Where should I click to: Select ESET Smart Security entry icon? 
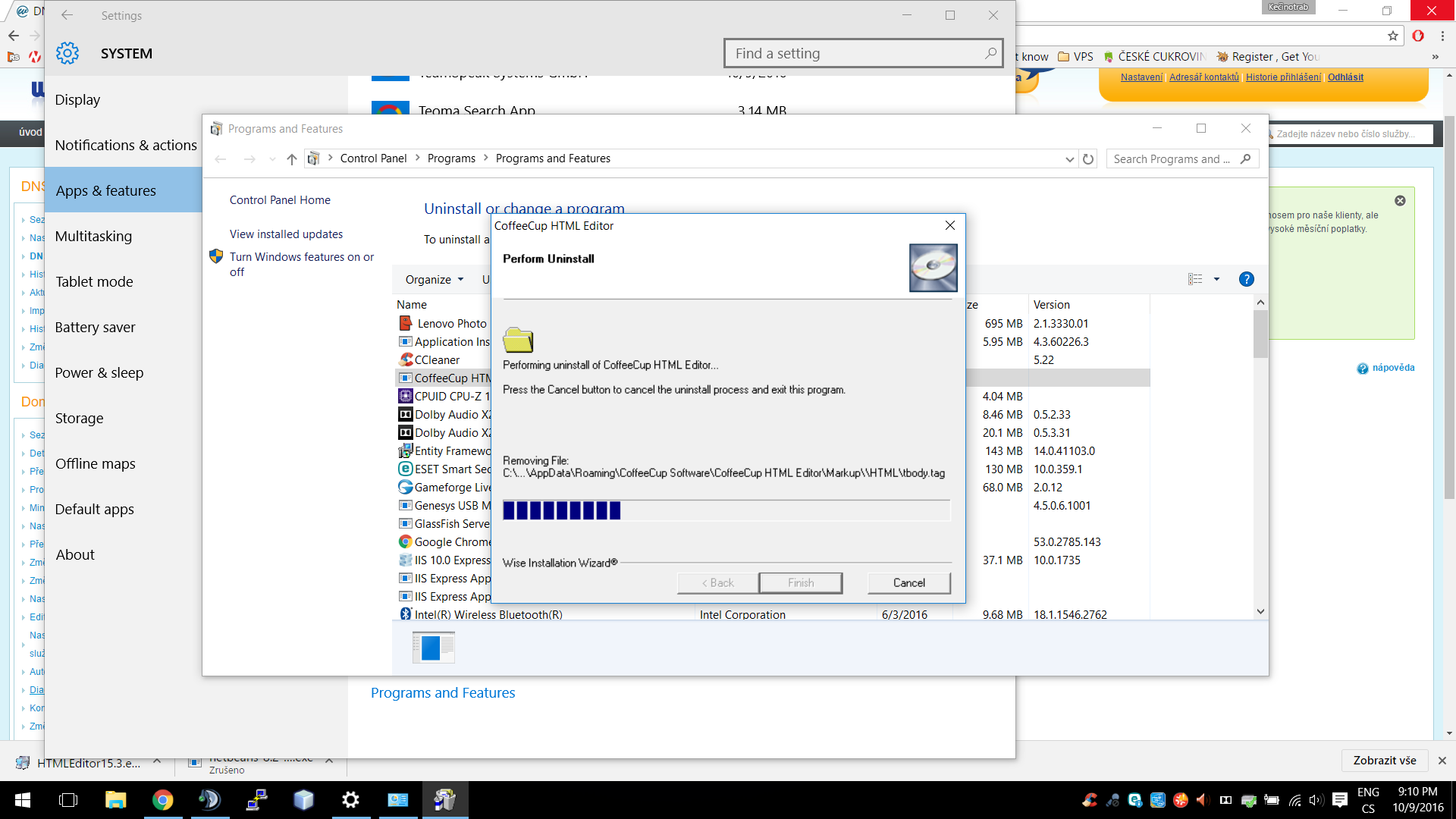(x=406, y=469)
